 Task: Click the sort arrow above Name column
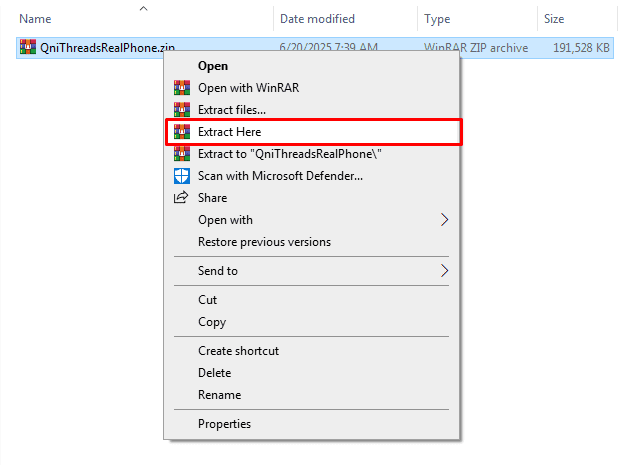tap(143, 9)
